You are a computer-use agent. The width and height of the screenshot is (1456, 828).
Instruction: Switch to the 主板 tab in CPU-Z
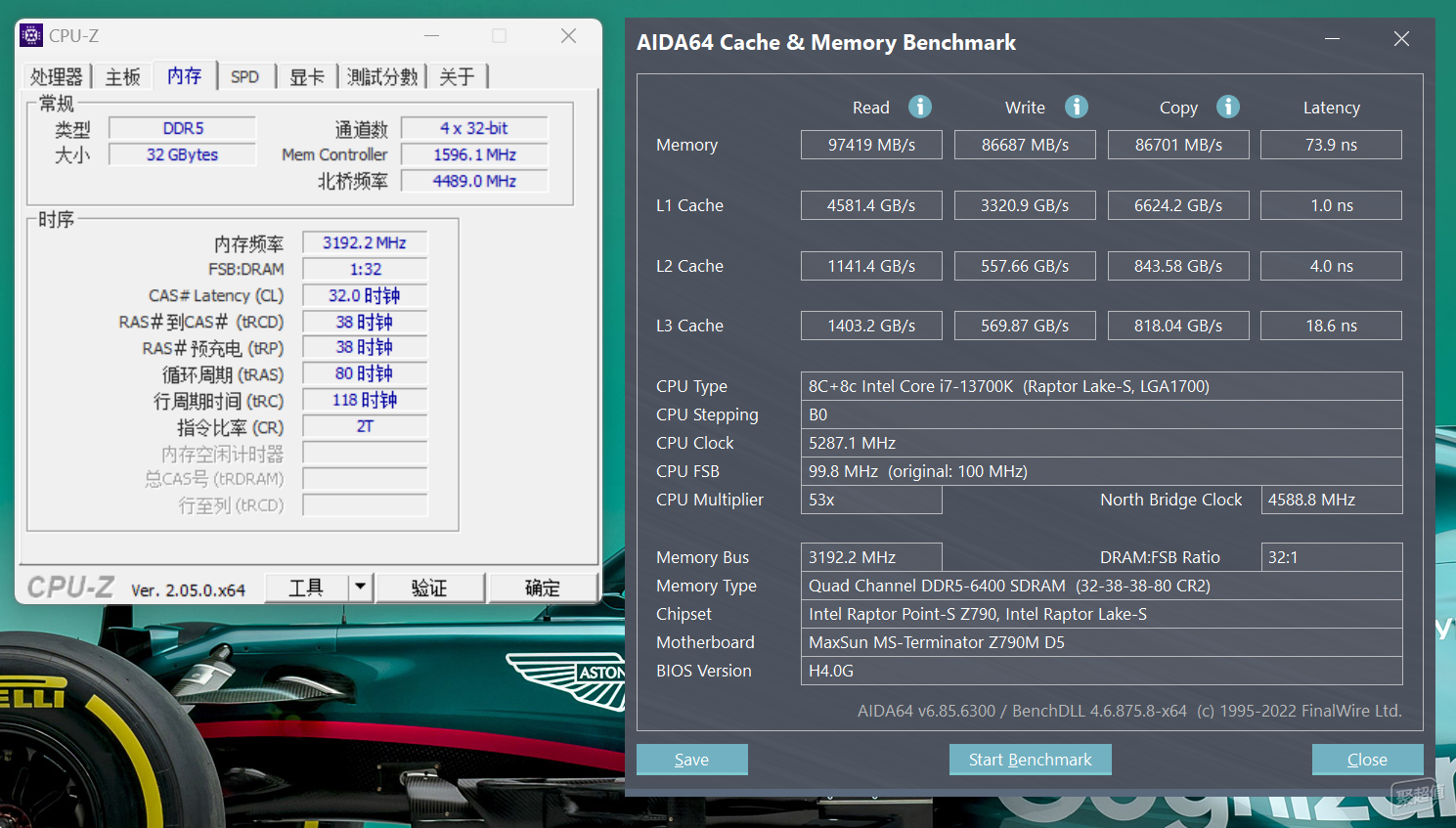[x=123, y=76]
